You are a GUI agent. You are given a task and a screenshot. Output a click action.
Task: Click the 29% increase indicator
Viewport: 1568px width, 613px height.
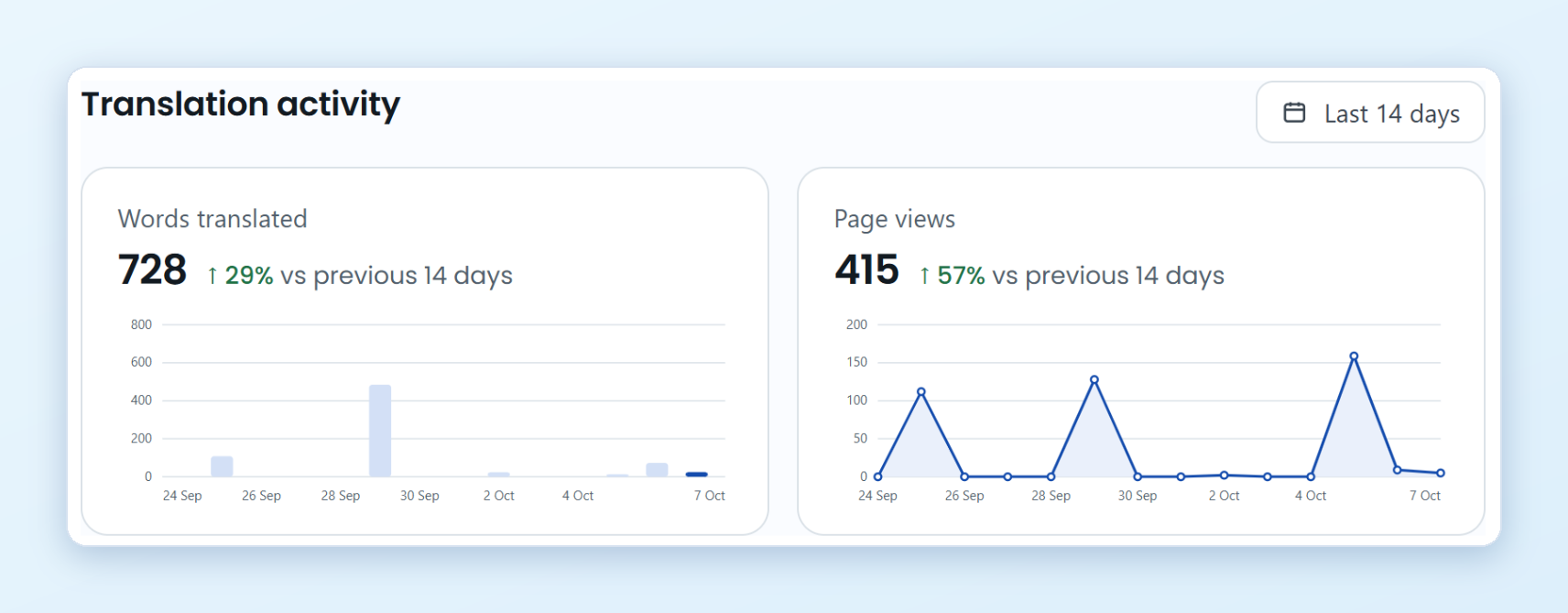[240, 275]
